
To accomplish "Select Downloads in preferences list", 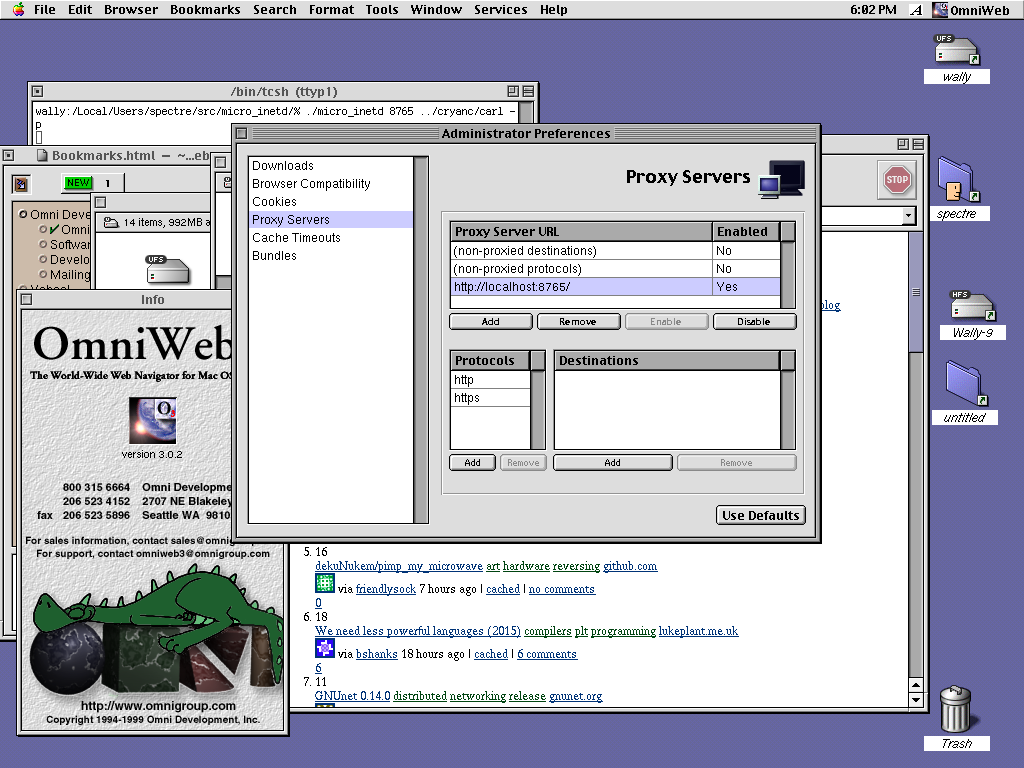I will [x=330, y=166].
